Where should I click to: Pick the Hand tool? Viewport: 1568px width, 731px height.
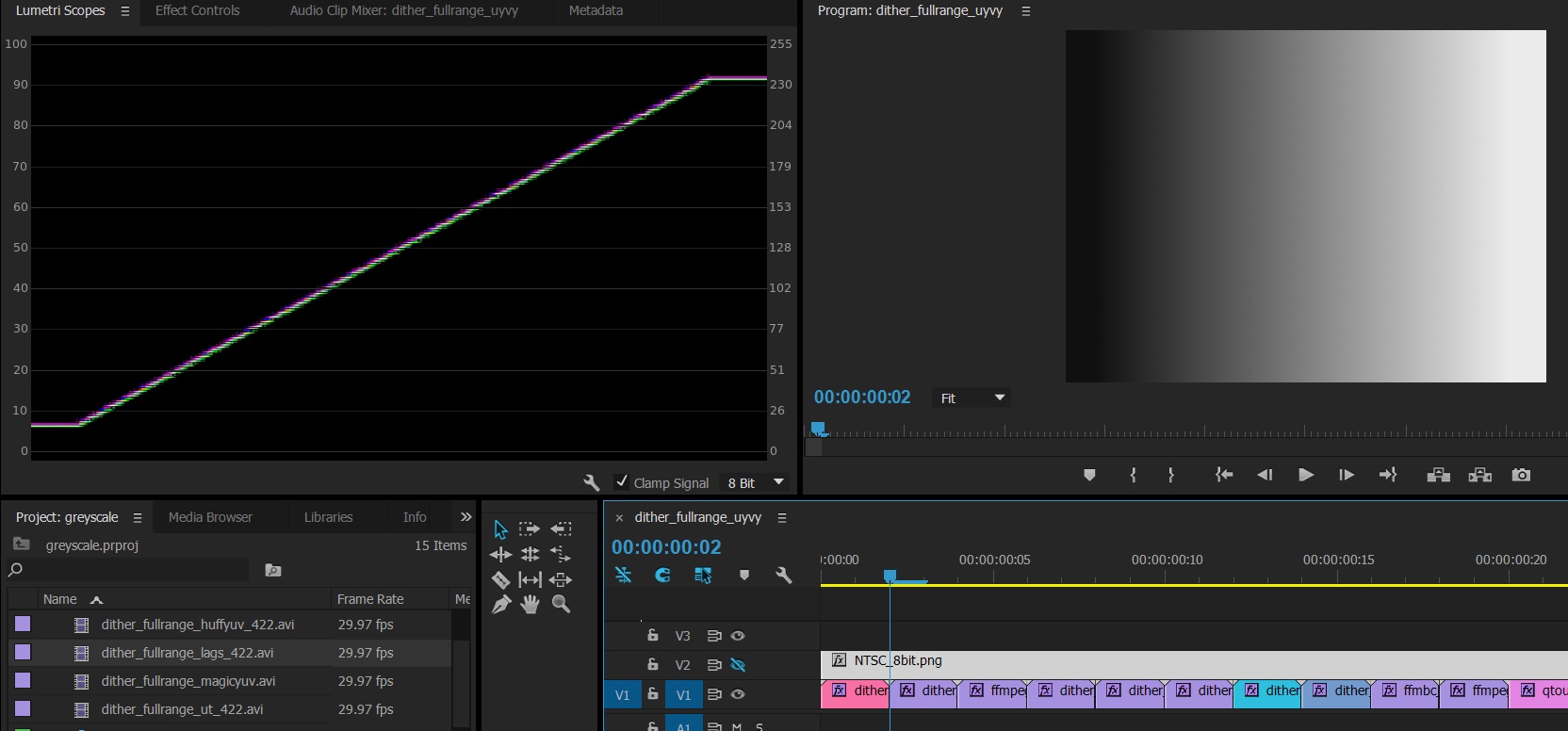pos(531,605)
